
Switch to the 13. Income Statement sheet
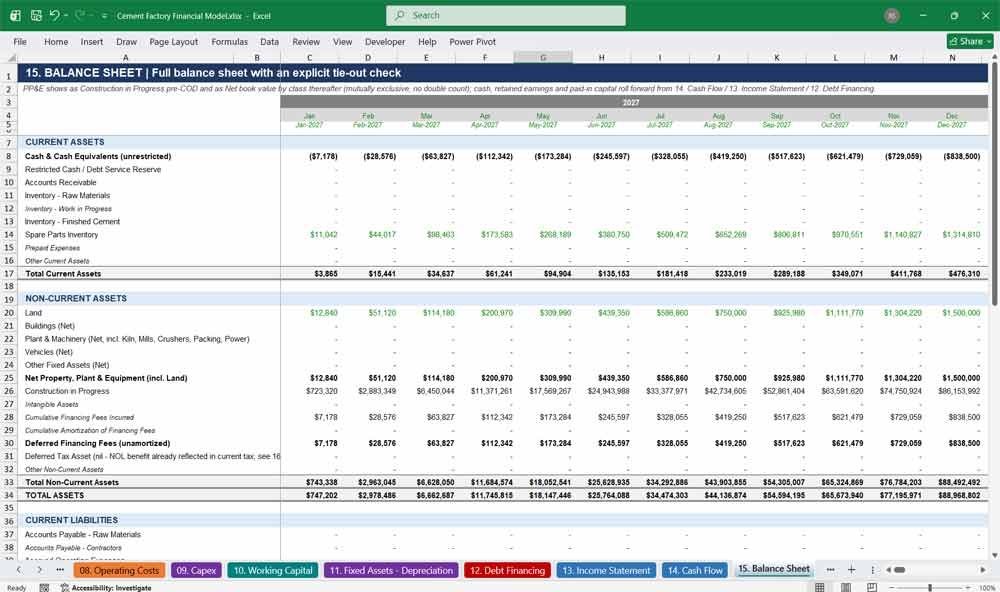tap(607, 570)
